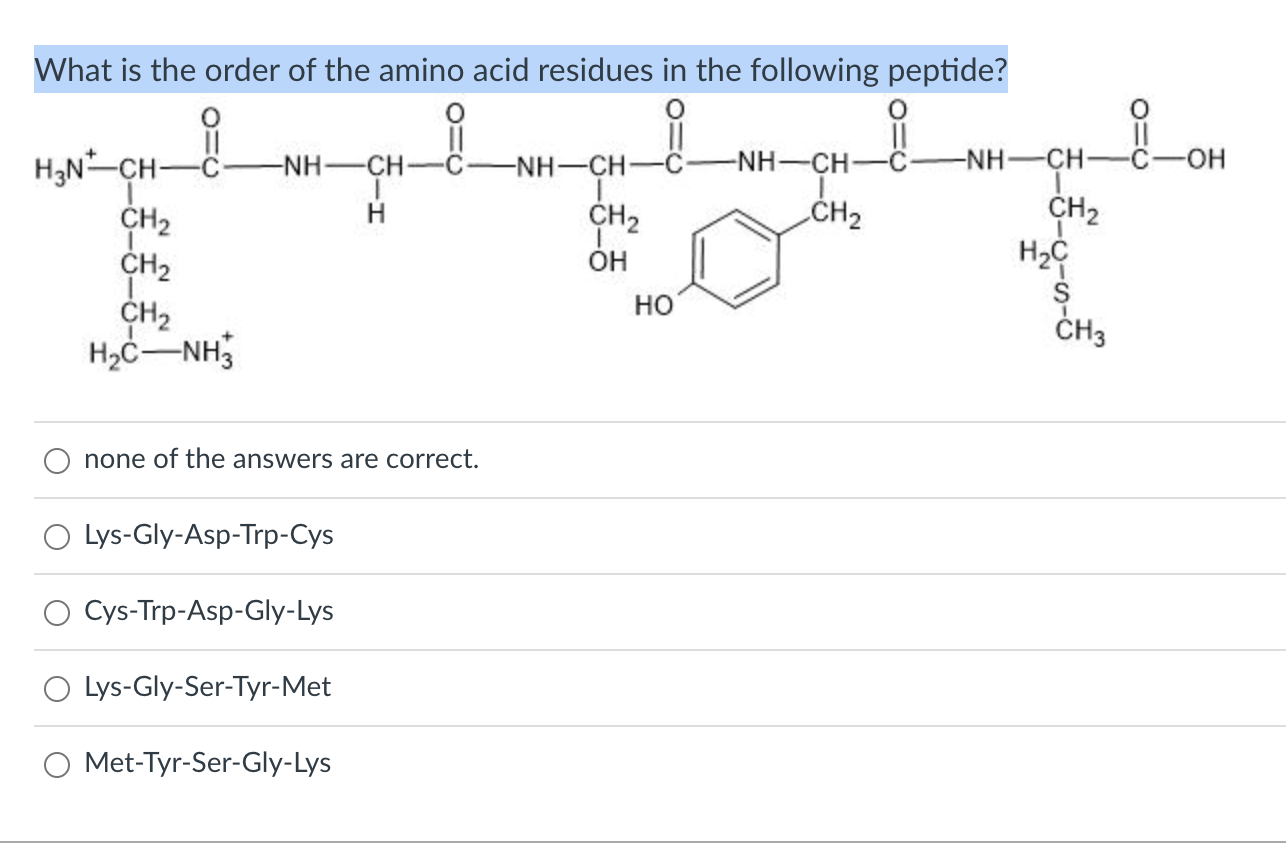Select the 'Lys-Gly-Ser-Tyr-Met' answer option

[57, 688]
